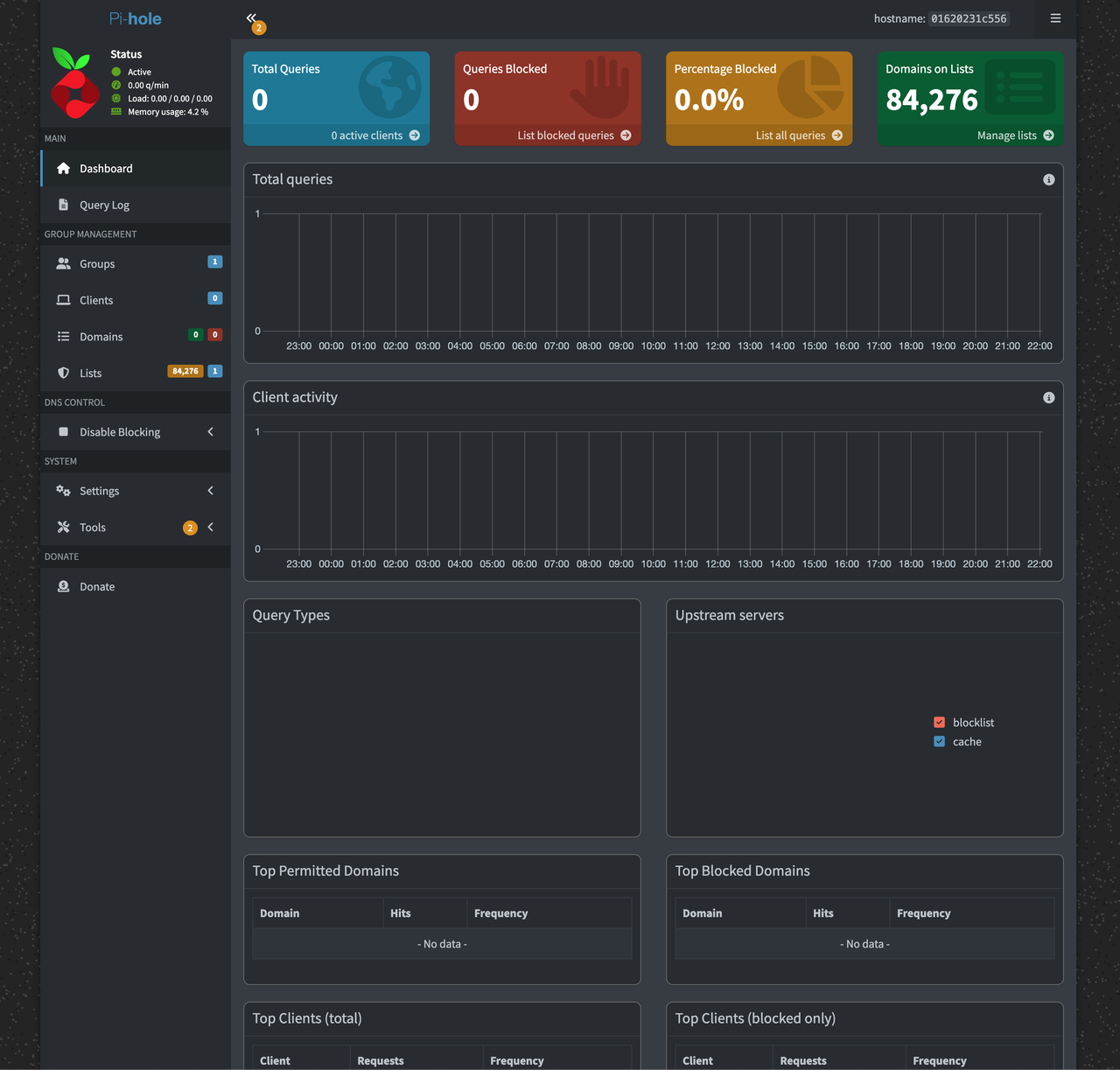Image resolution: width=1120 pixels, height=1070 pixels.
Task: Click the Pi-hole raspberry logo
Action: click(74, 83)
